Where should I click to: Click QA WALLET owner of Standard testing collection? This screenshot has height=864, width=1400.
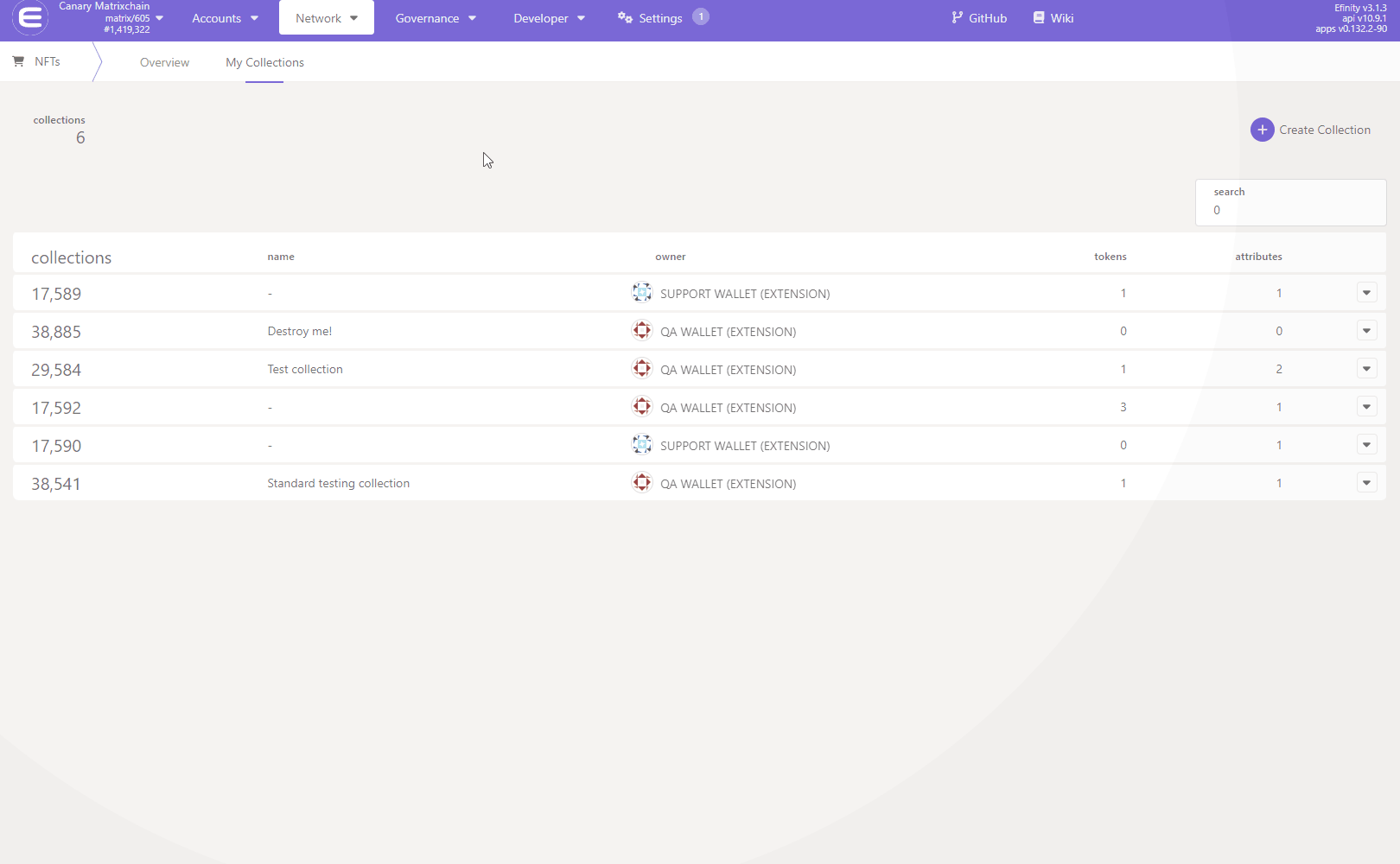tap(729, 484)
